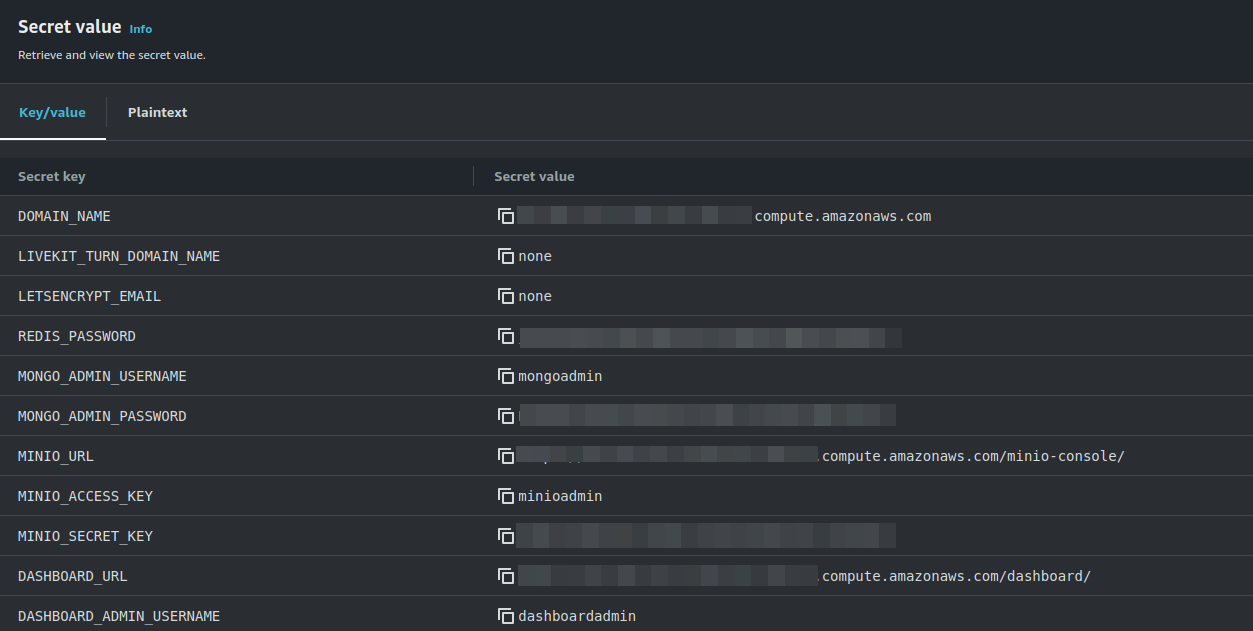Click the minioadmin access key text

tap(560, 496)
